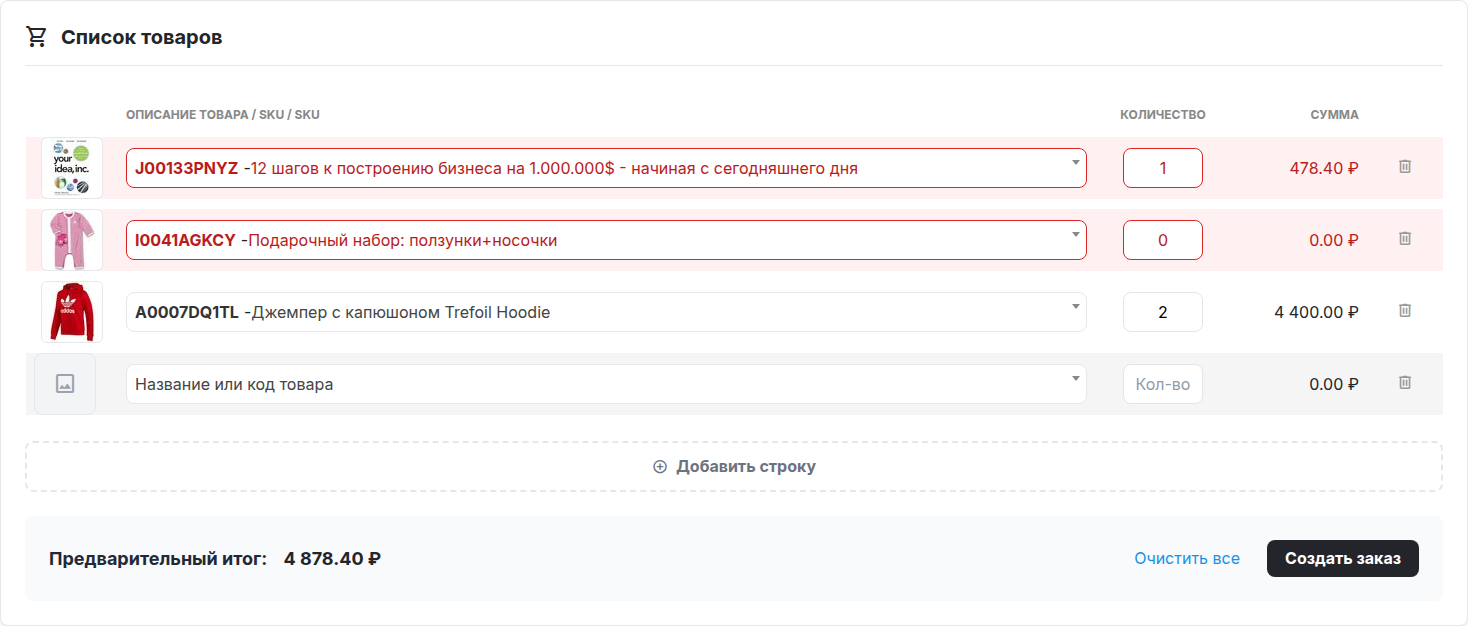
Task: Click the Создать заказ button
Action: pos(1343,559)
